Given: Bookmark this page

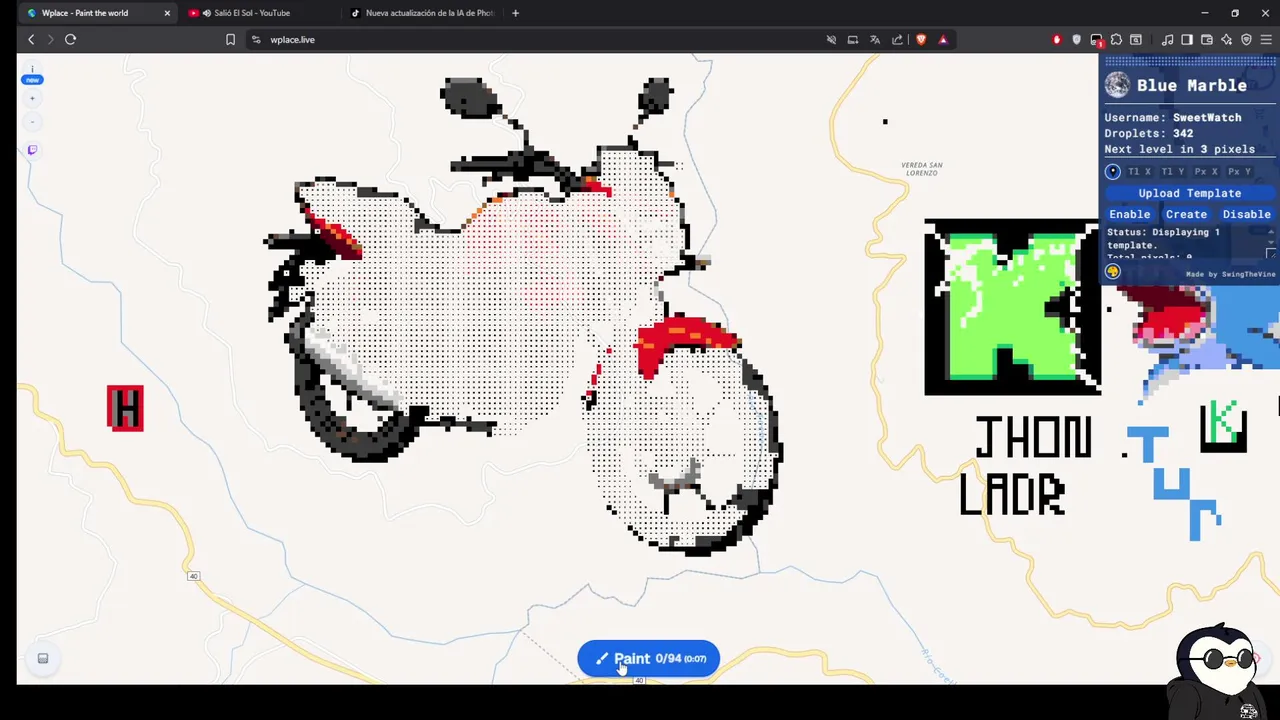Looking at the screenshot, I should pos(230,39).
